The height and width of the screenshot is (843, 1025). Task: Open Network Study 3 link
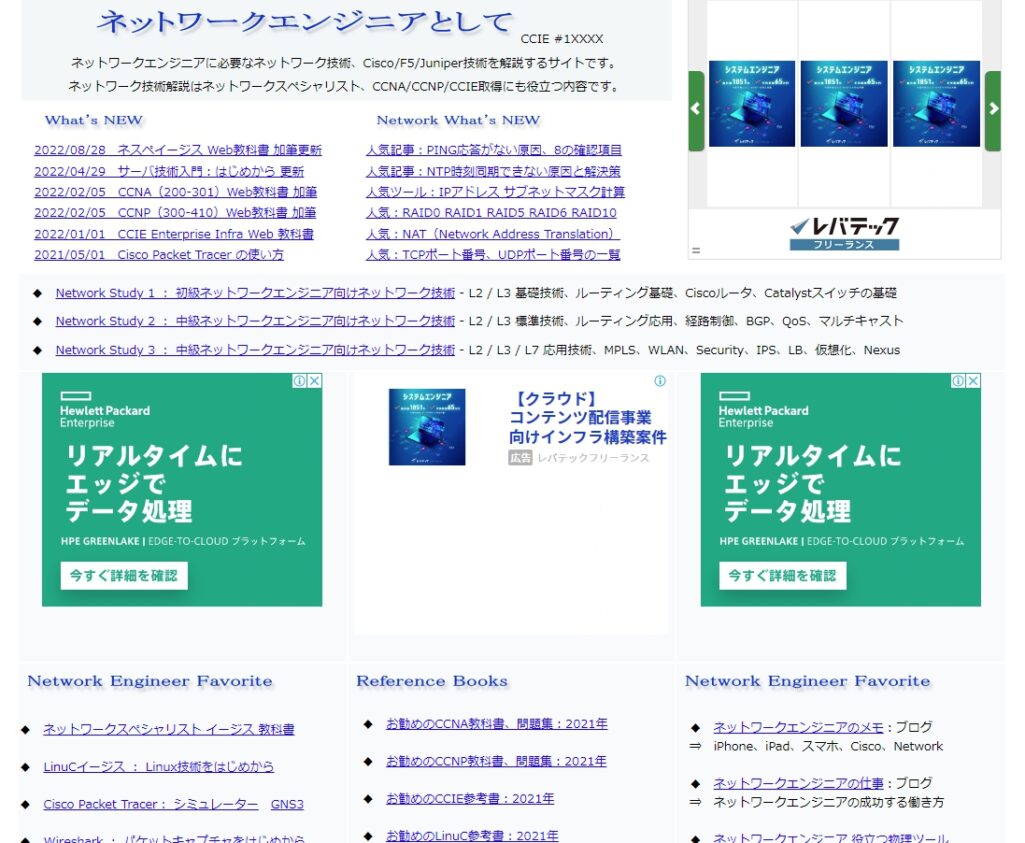click(255, 350)
